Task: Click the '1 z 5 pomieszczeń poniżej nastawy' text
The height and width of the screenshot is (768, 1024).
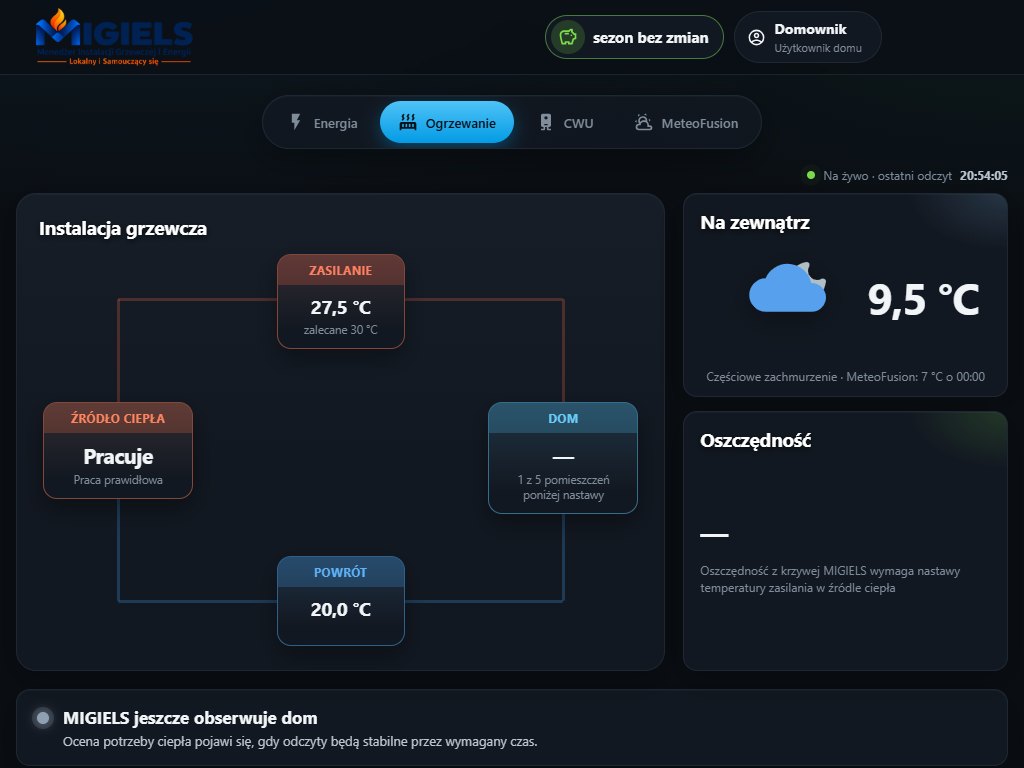Action: coord(563,487)
